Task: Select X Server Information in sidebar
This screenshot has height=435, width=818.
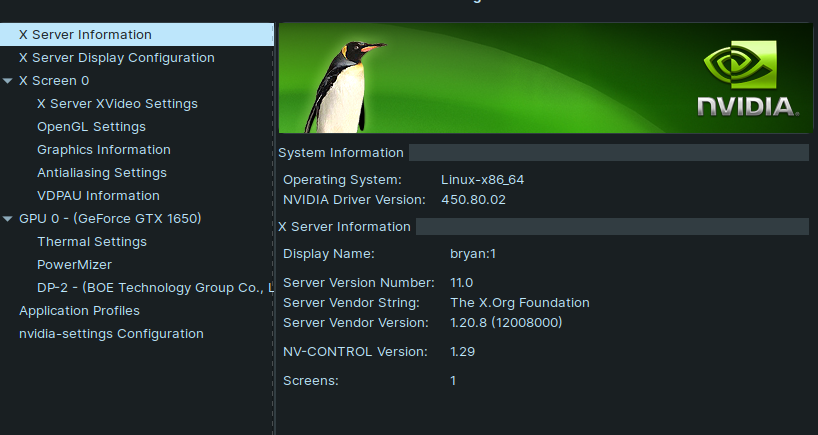Action: (x=85, y=35)
